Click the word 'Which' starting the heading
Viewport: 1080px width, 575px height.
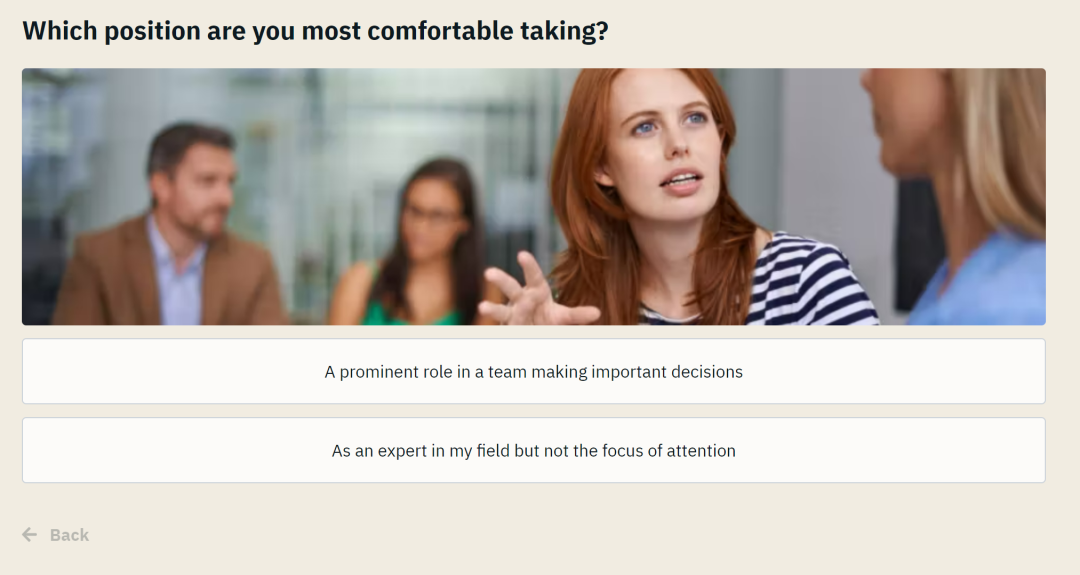click(x=60, y=31)
